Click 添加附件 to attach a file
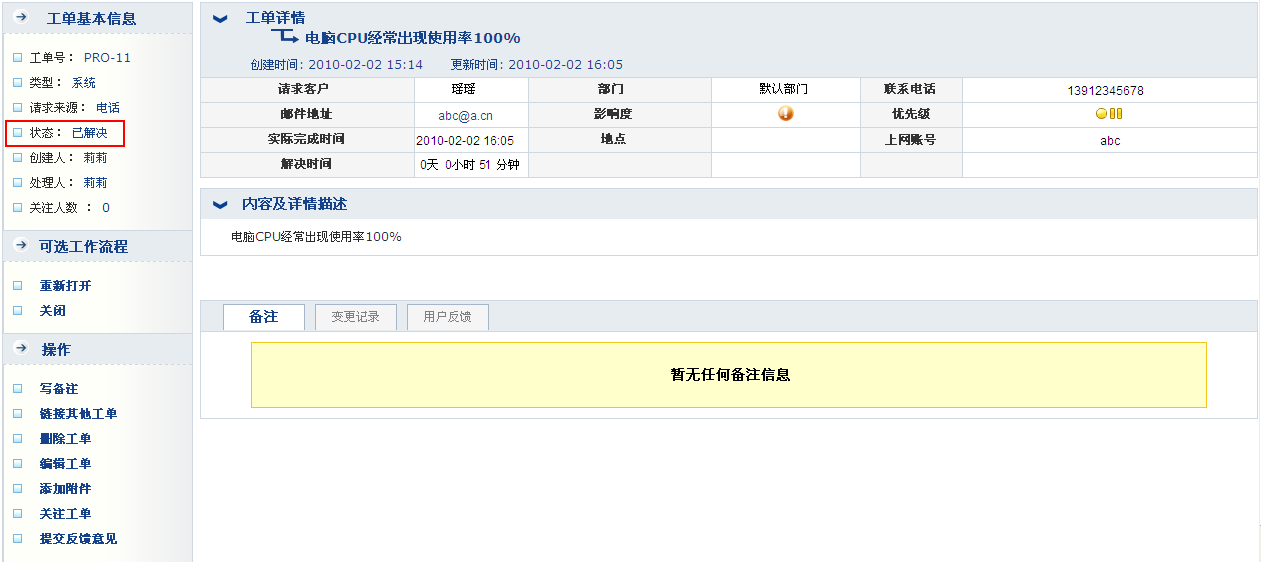 coord(65,489)
